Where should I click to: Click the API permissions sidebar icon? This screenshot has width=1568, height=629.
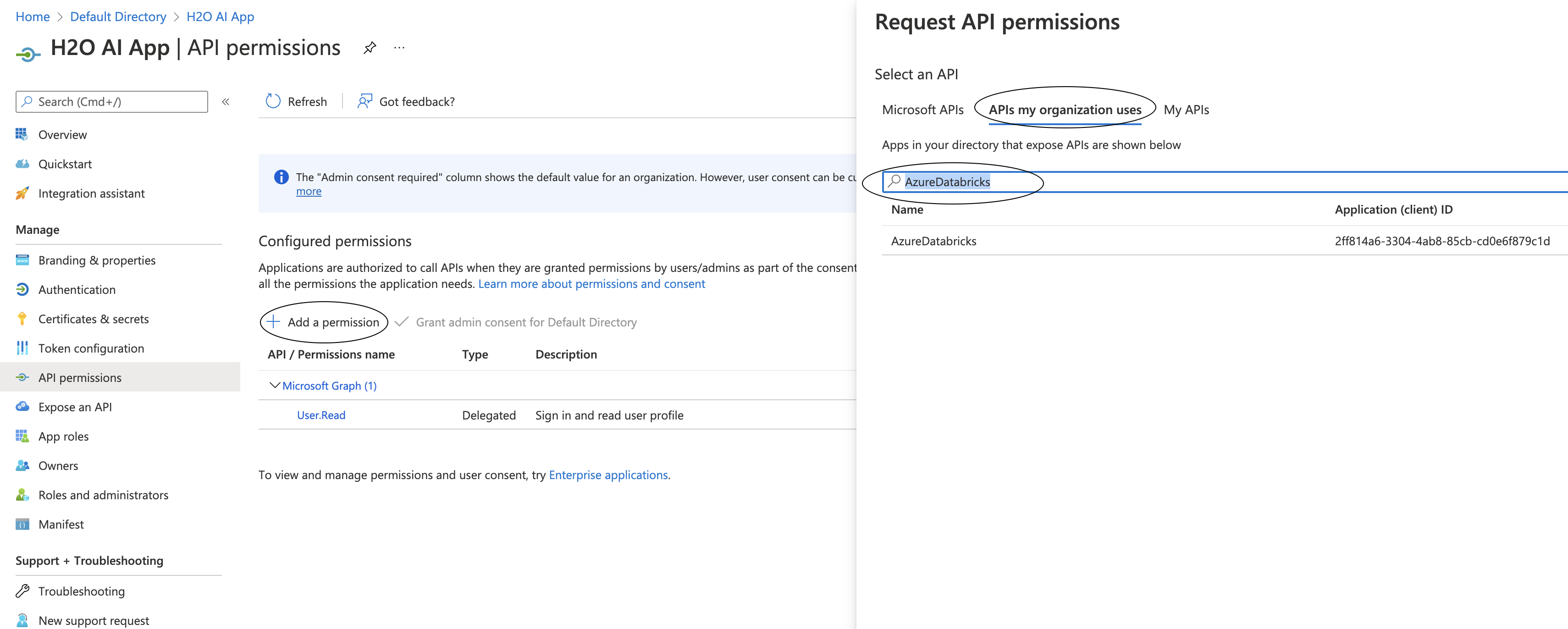(22, 377)
